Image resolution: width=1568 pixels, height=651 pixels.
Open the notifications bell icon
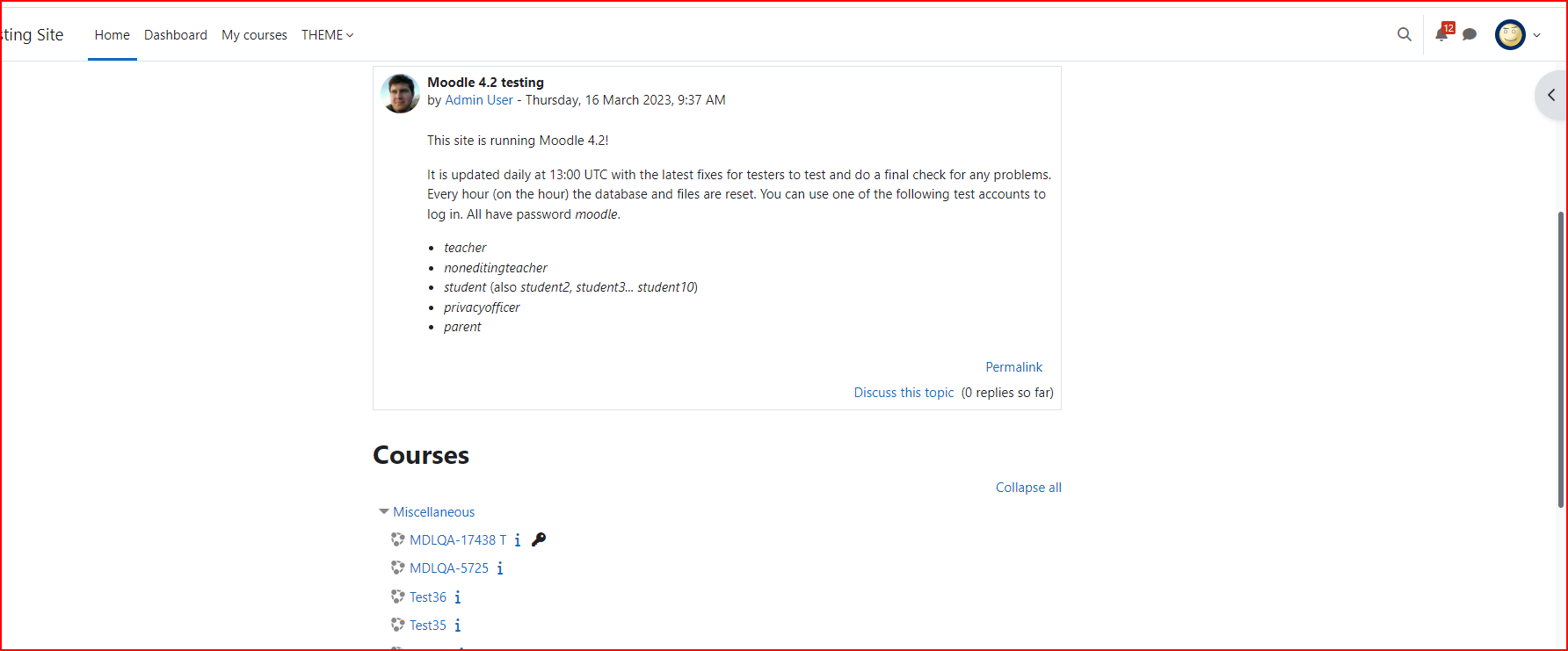pos(1441,34)
